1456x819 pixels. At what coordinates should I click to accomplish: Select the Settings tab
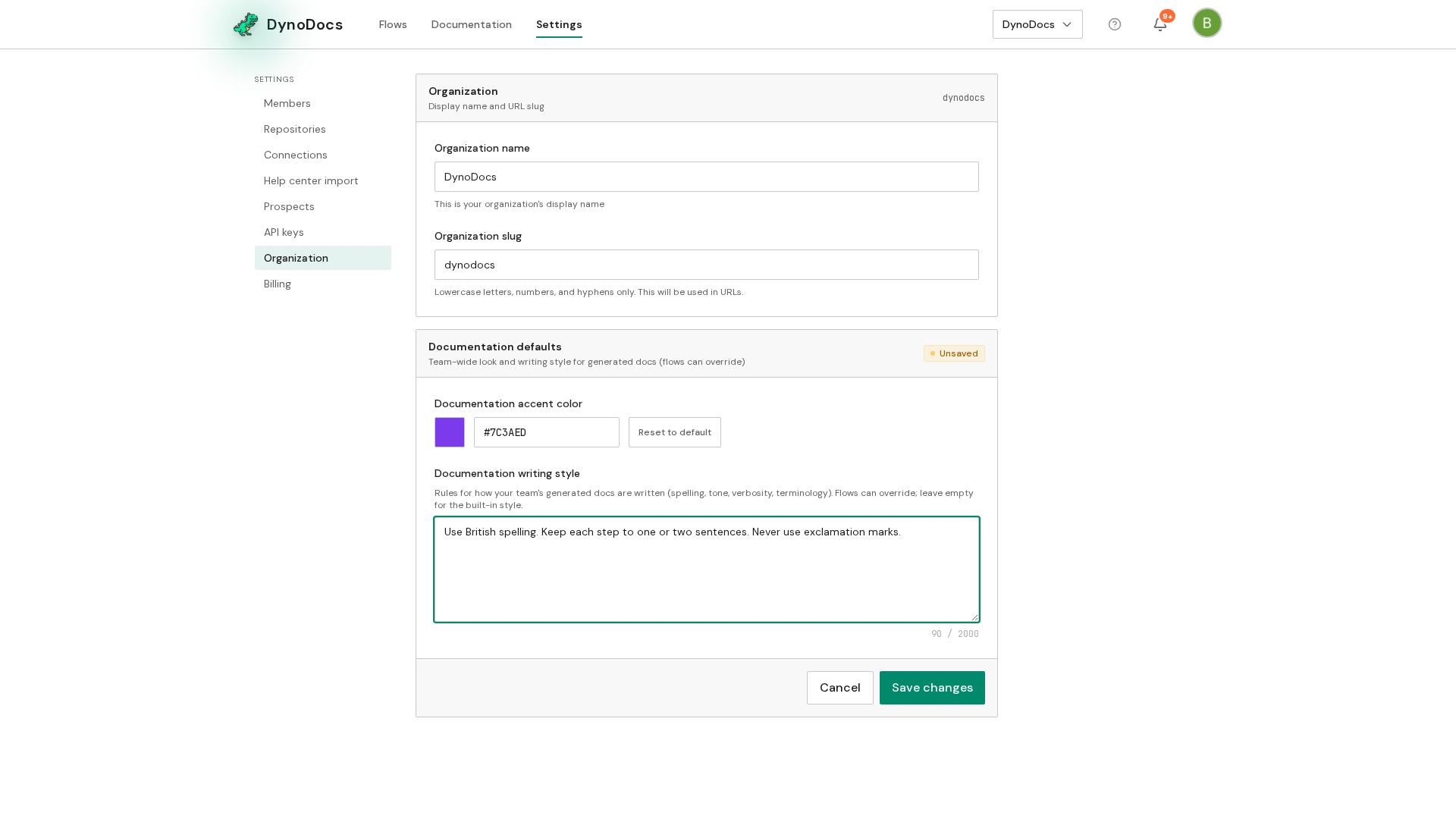[559, 24]
